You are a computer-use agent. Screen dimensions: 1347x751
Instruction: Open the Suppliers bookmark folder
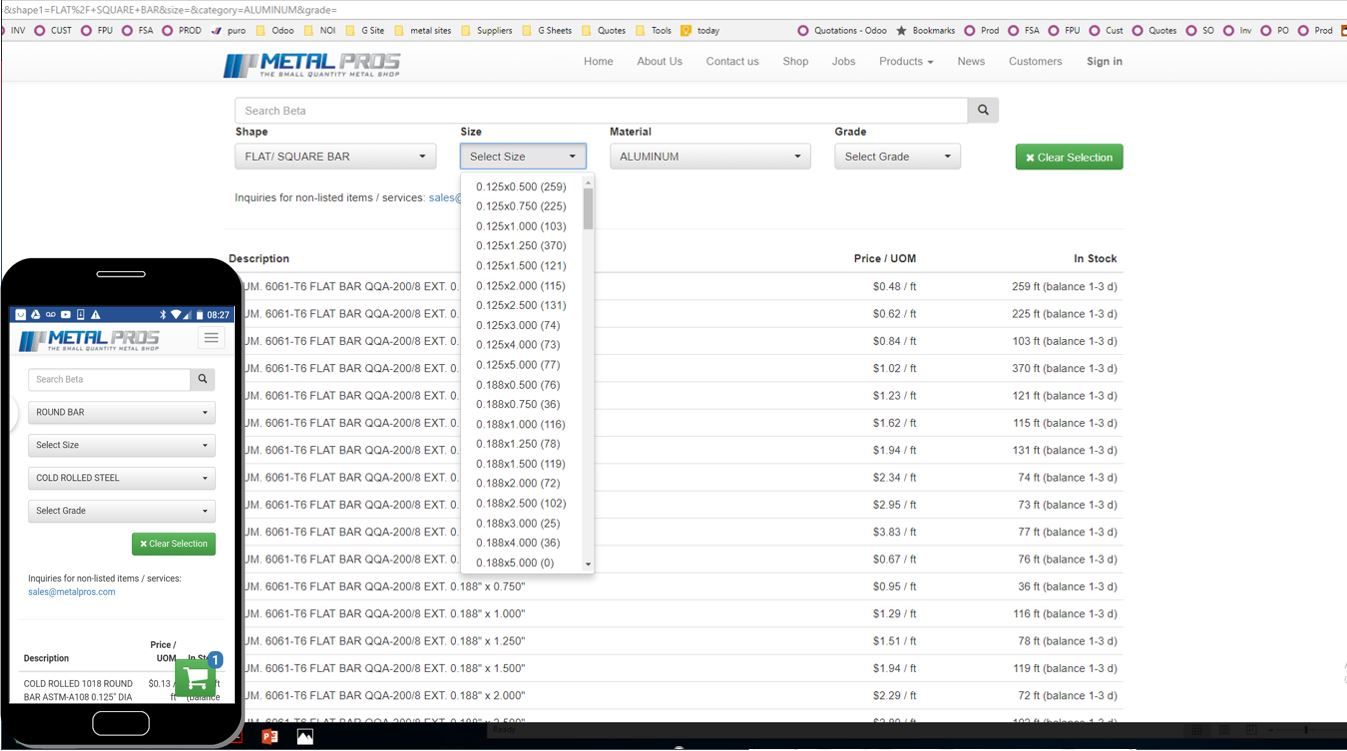(486, 30)
